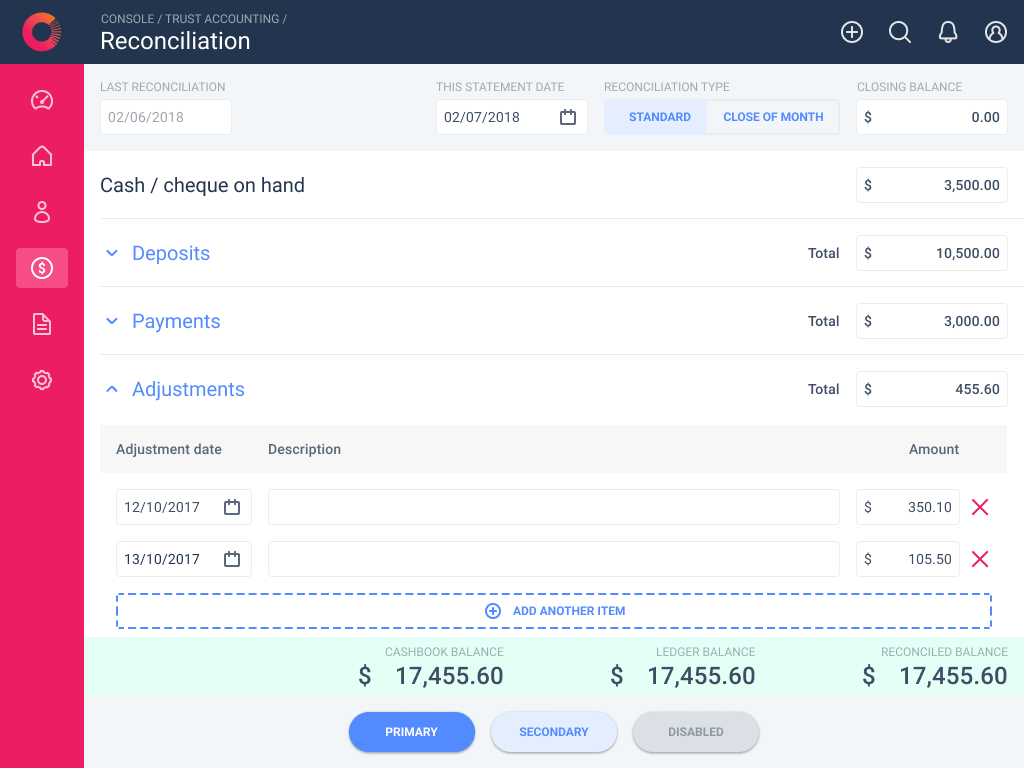The image size is (1024, 768).
Task: Click the Deposits total 10,500.00 field
Action: pyautogui.click(x=931, y=253)
